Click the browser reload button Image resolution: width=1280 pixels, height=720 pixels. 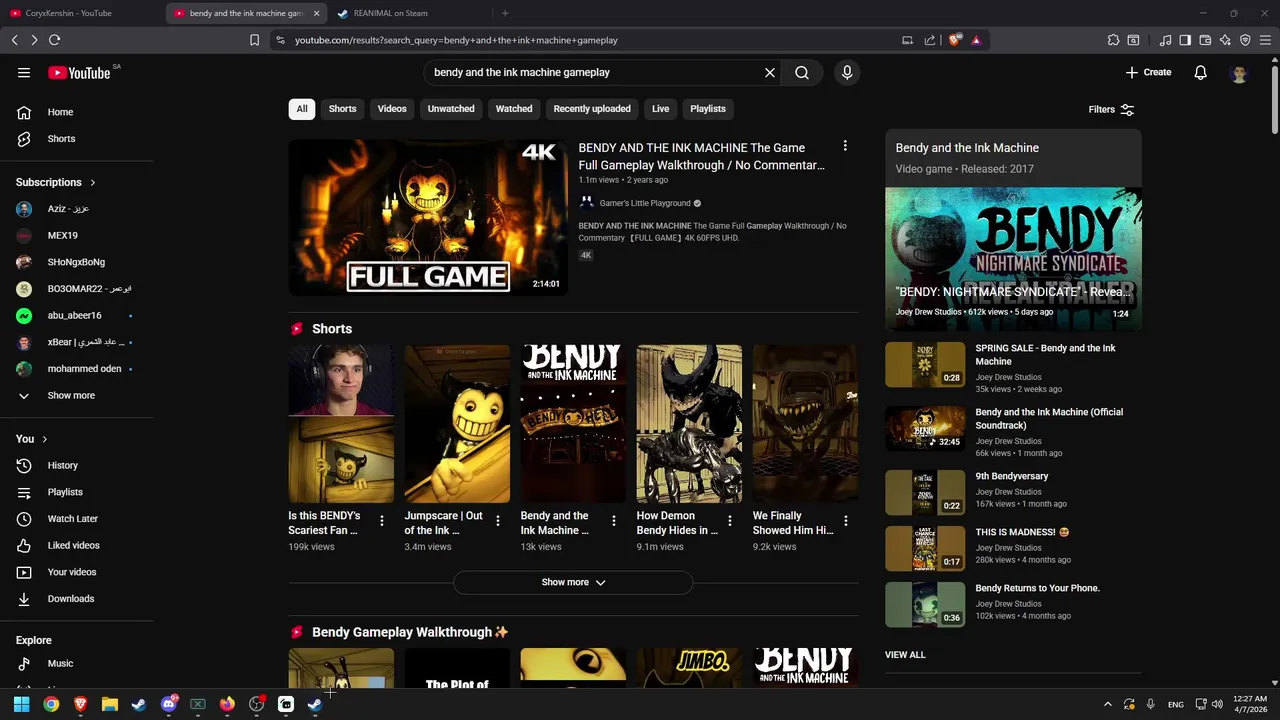pyautogui.click(x=54, y=40)
